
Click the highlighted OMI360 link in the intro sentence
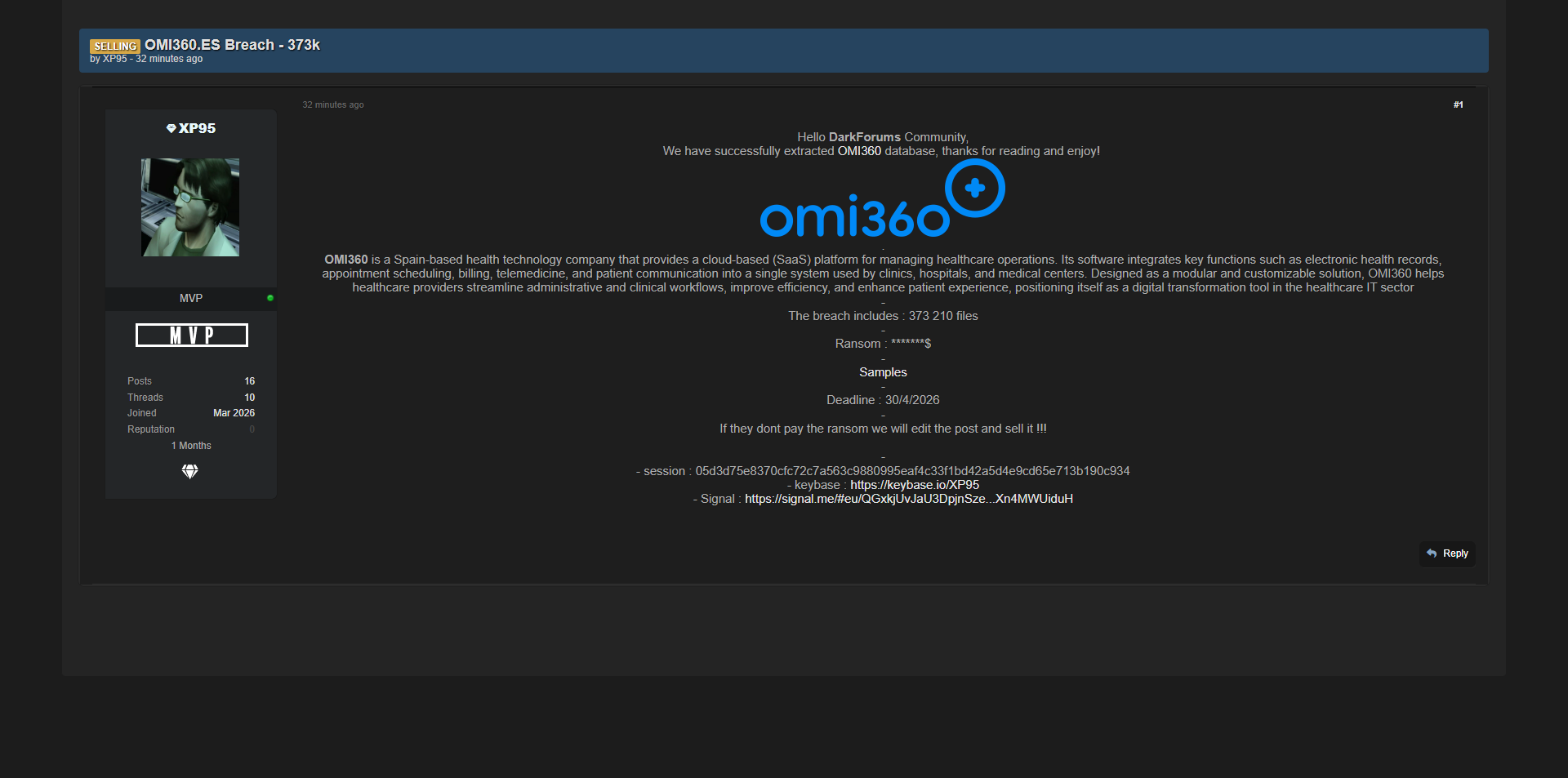click(858, 151)
